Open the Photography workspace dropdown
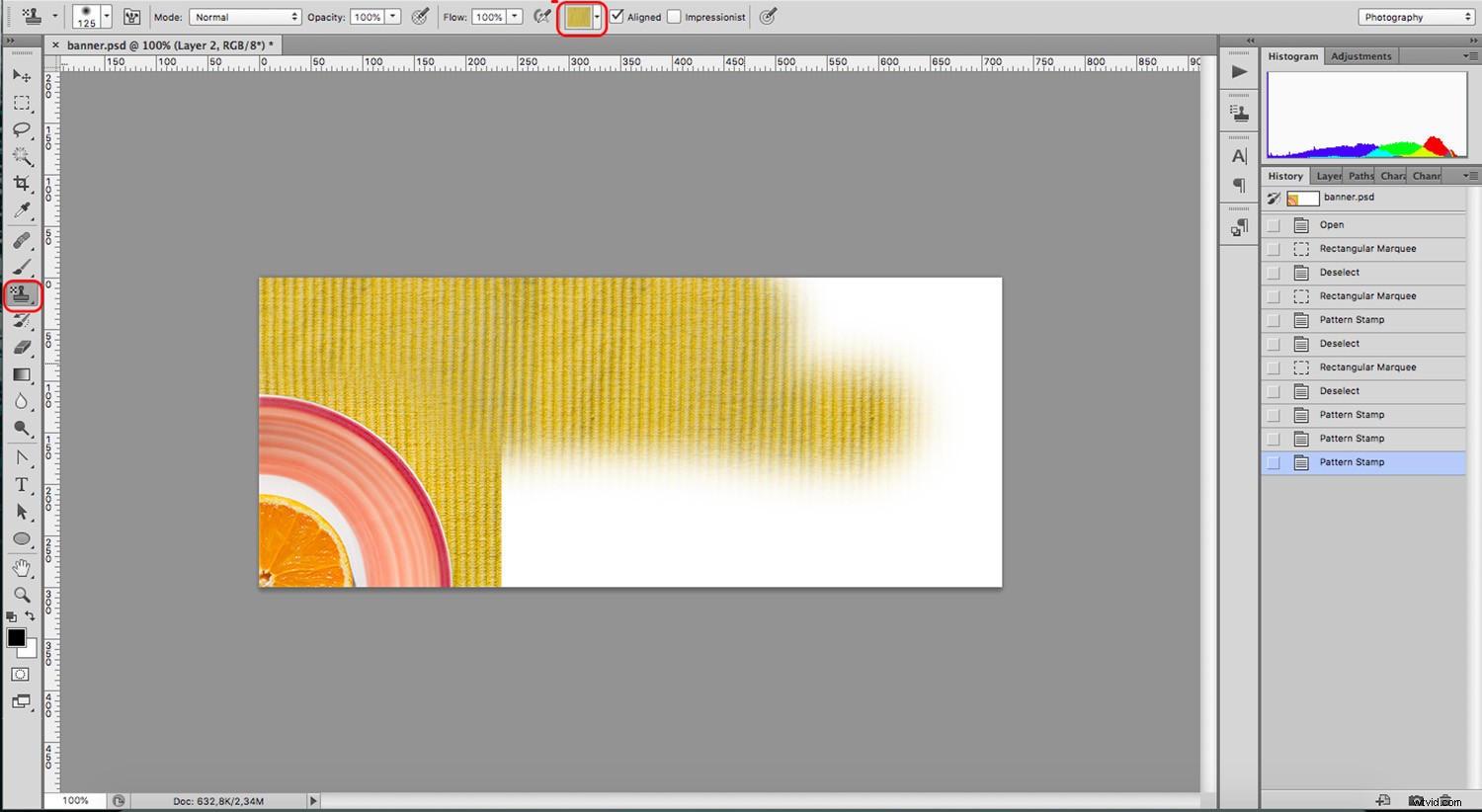The width and height of the screenshot is (1482, 812). click(x=1415, y=16)
